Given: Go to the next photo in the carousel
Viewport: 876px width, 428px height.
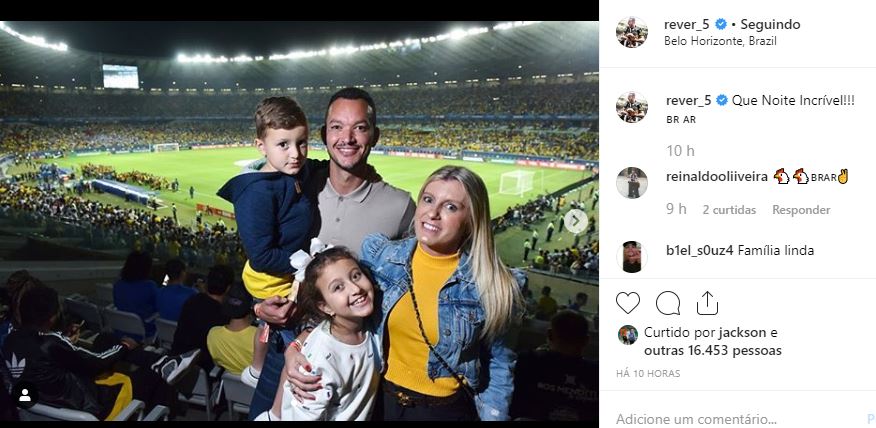Looking at the screenshot, I should (x=576, y=221).
